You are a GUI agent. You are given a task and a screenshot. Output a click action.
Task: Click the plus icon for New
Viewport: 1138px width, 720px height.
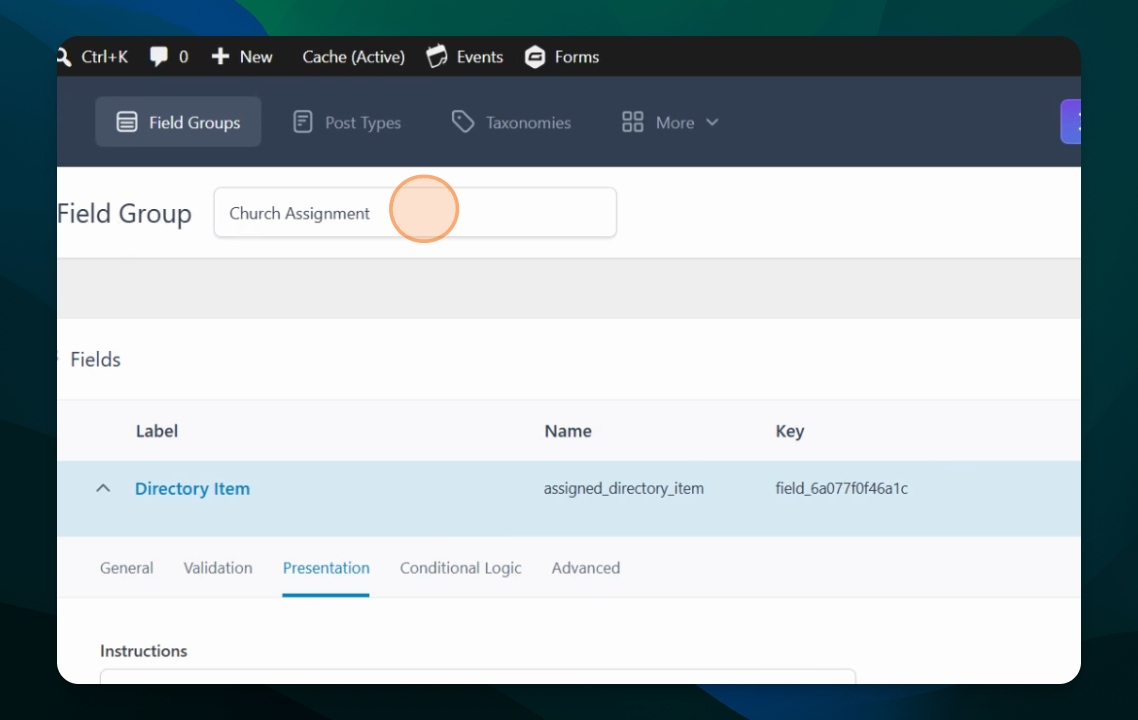coord(220,57)
